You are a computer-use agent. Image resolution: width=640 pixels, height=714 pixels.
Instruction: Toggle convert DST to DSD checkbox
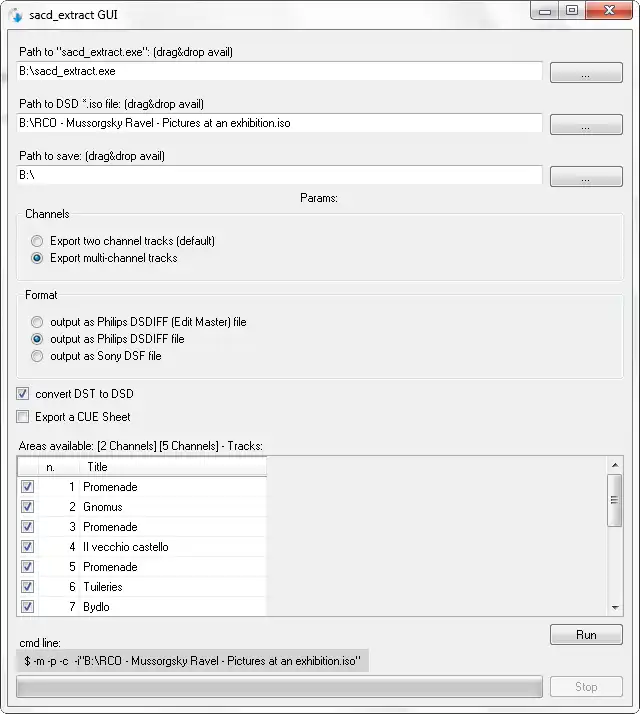pos(23,394)
